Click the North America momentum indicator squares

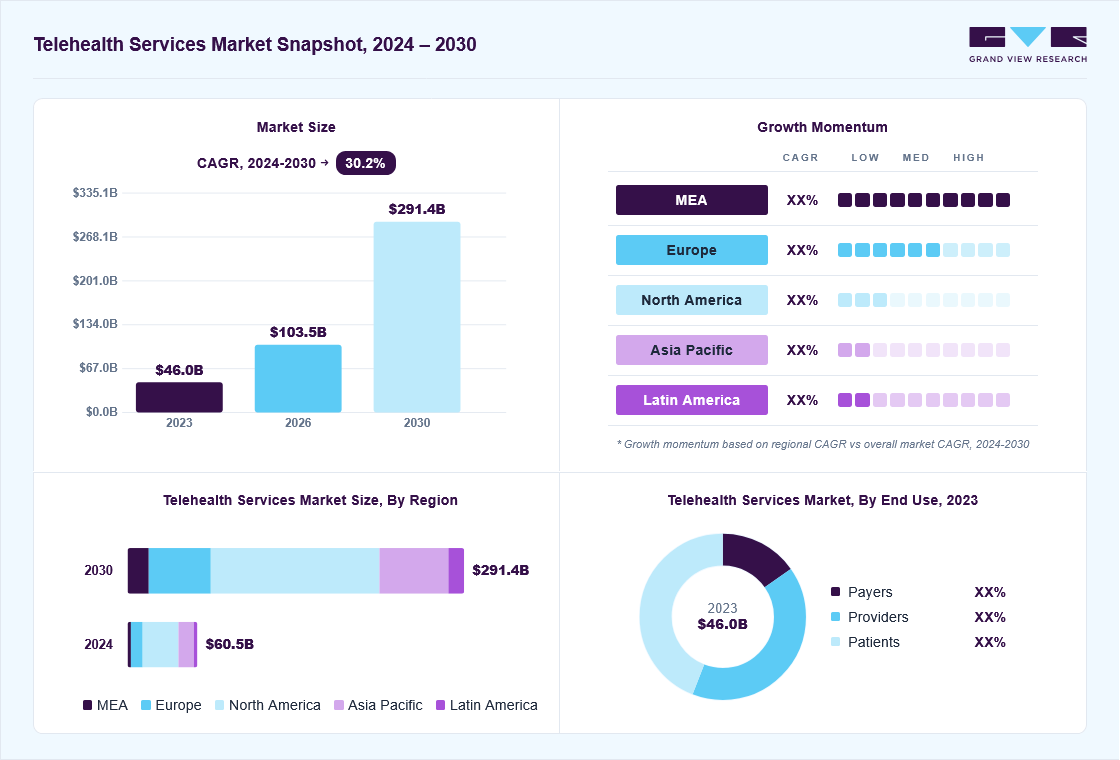924,300
